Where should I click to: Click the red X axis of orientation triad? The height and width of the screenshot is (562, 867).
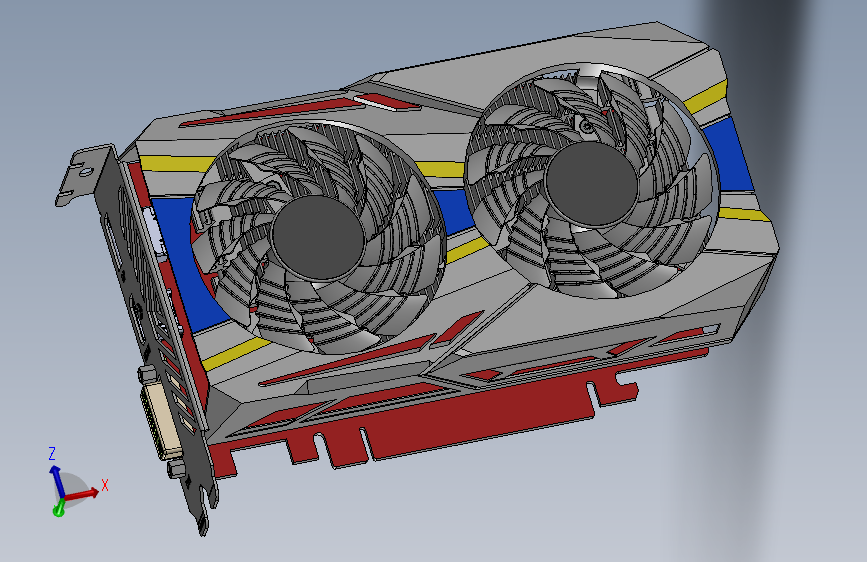[82, 493]
